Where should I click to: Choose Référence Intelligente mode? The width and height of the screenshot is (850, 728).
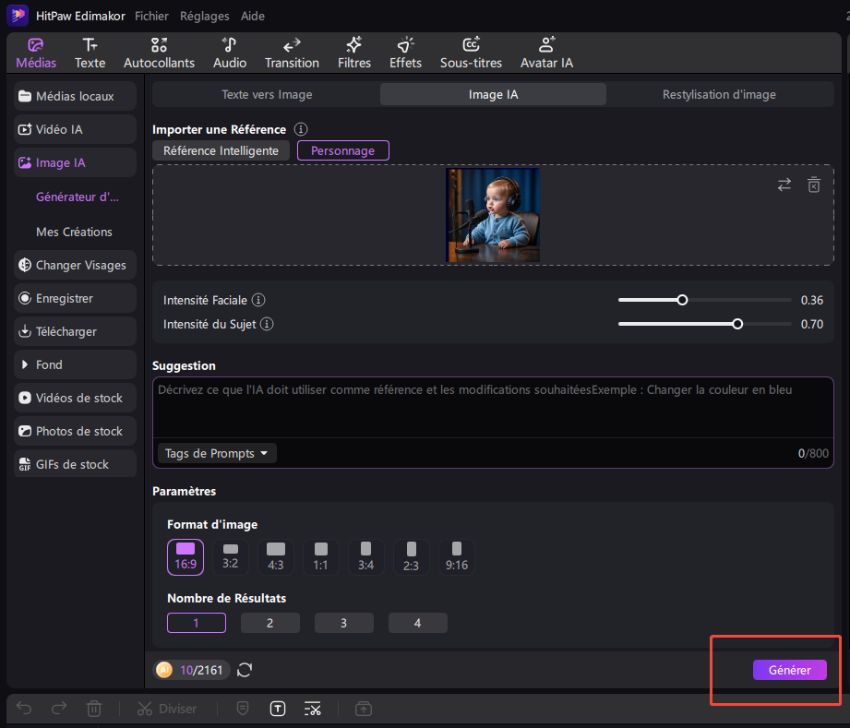(x=221, y=151)
